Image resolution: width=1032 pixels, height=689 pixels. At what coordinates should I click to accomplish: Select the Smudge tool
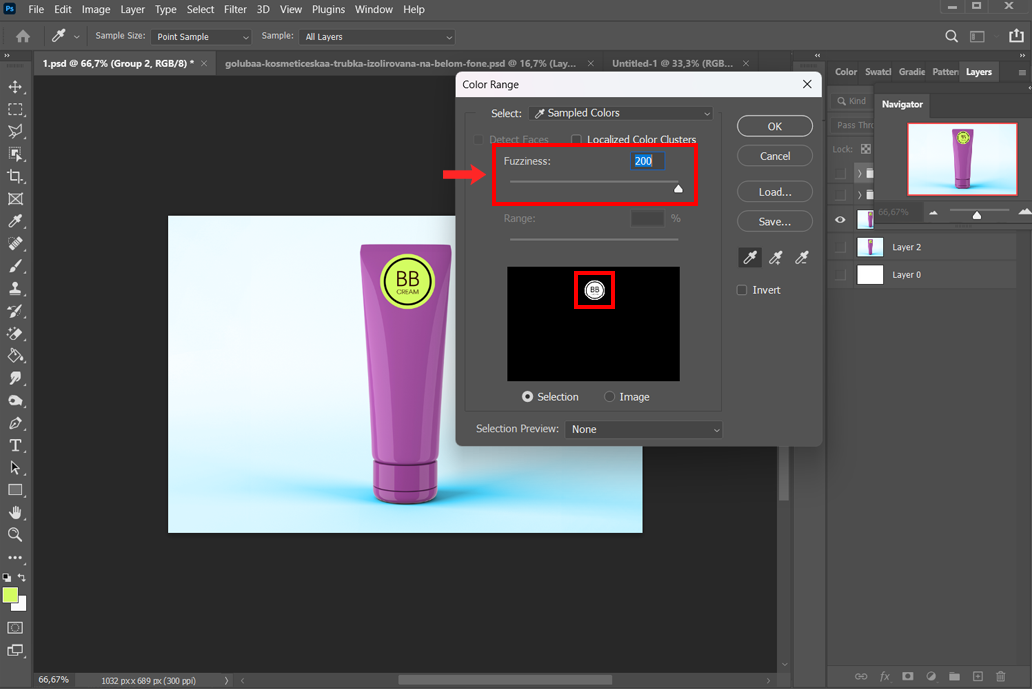[x=15, y=378]
